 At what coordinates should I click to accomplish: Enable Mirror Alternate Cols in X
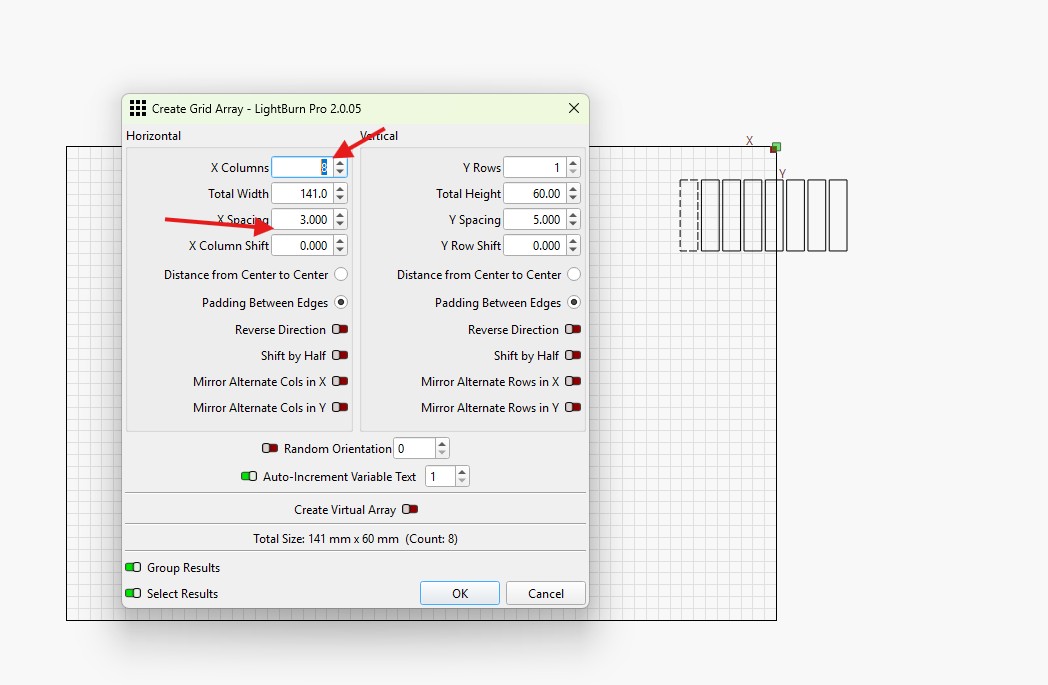pos(340,381)
